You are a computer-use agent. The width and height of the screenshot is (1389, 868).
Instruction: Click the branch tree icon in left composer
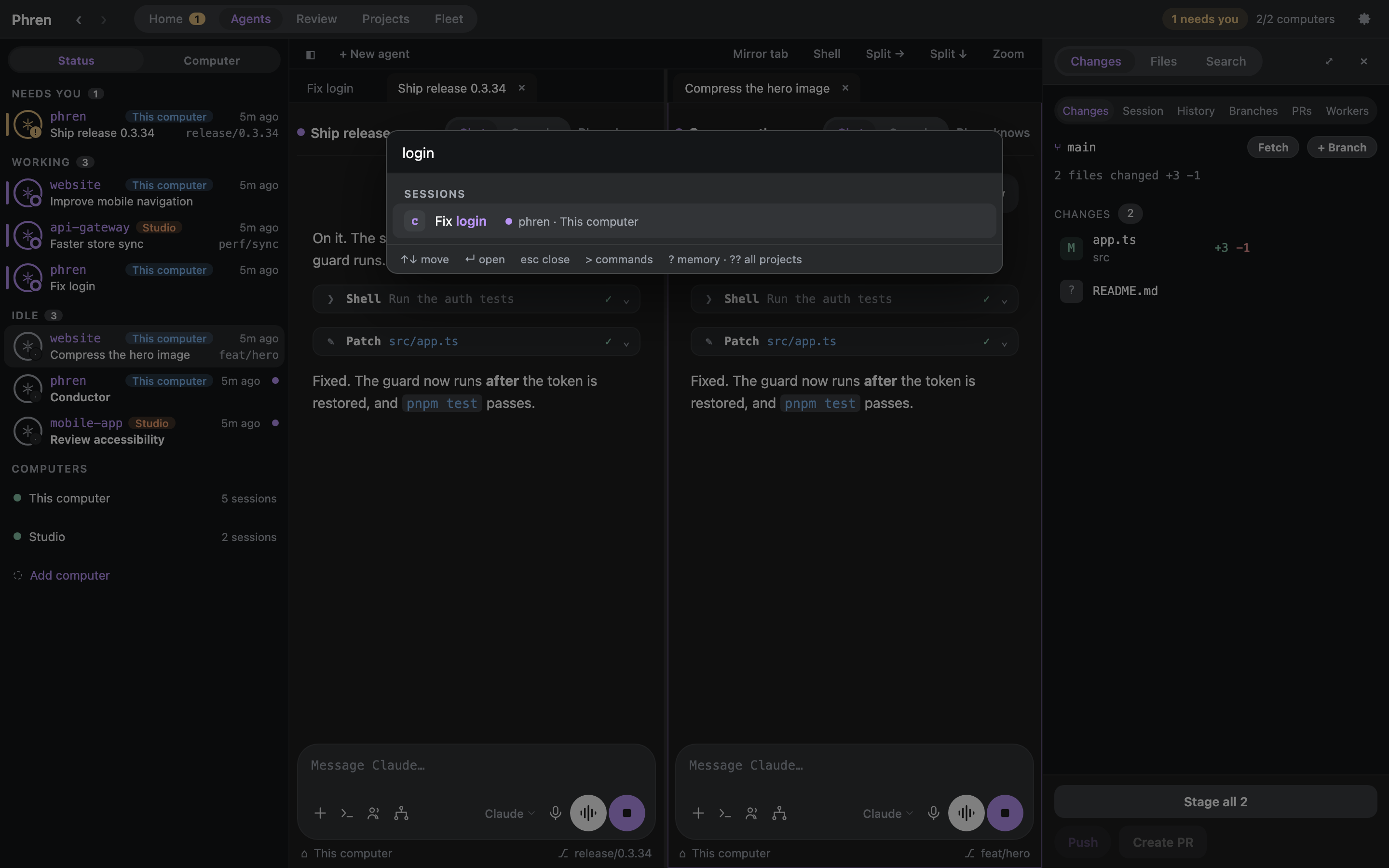pos(401,813)
